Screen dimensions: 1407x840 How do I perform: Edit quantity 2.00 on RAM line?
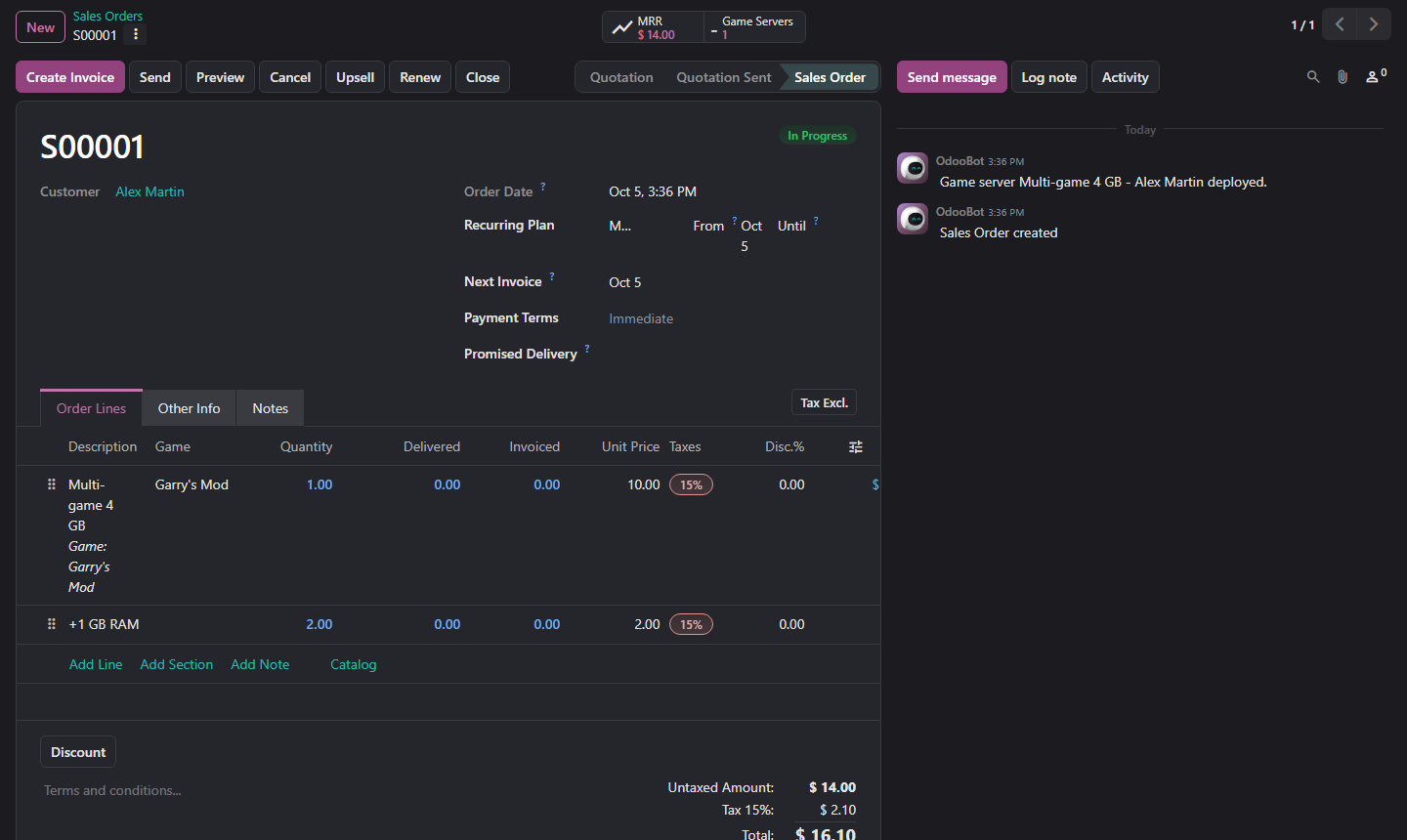click(320, 624)
